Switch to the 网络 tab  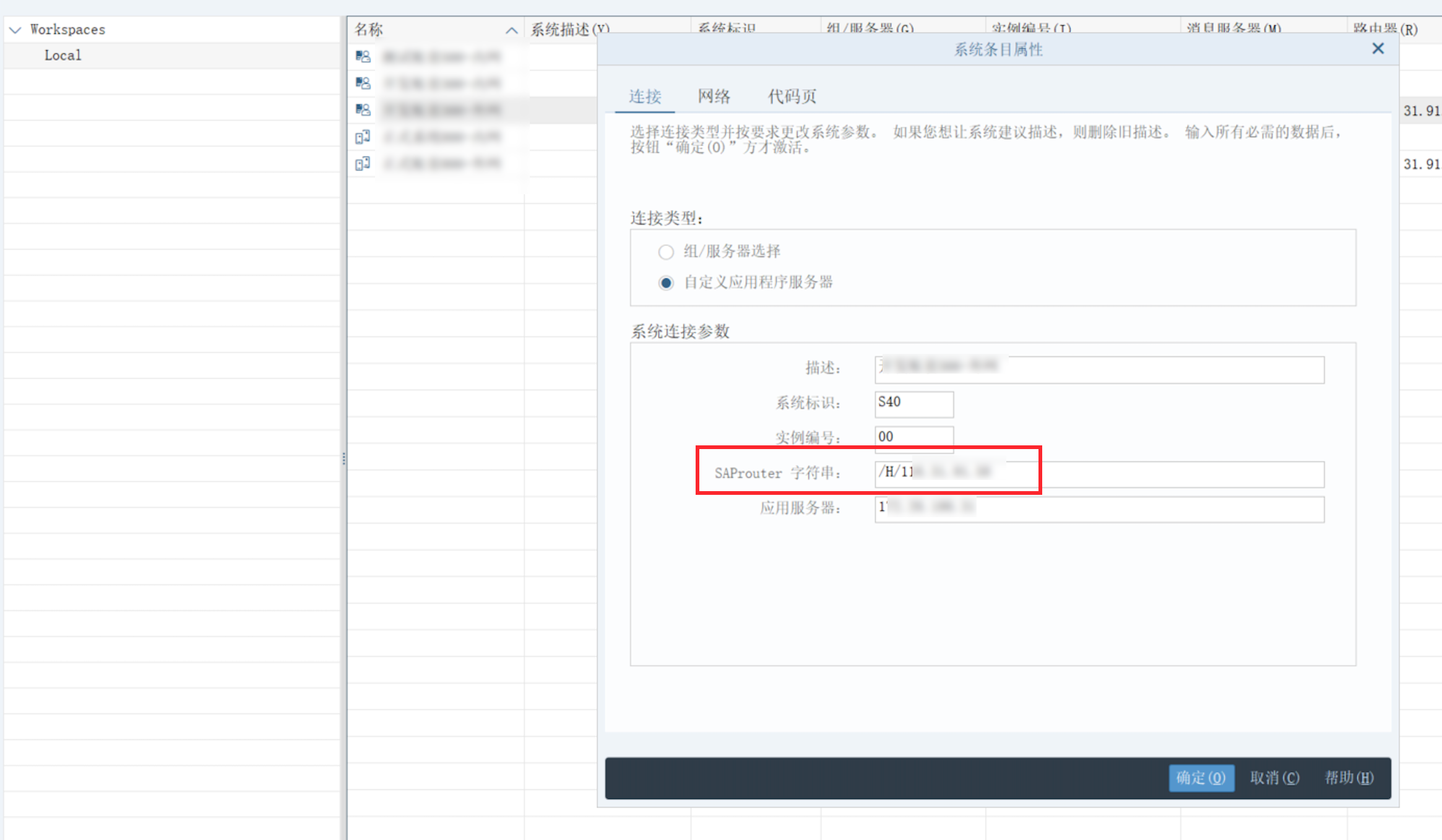(714, 96)
